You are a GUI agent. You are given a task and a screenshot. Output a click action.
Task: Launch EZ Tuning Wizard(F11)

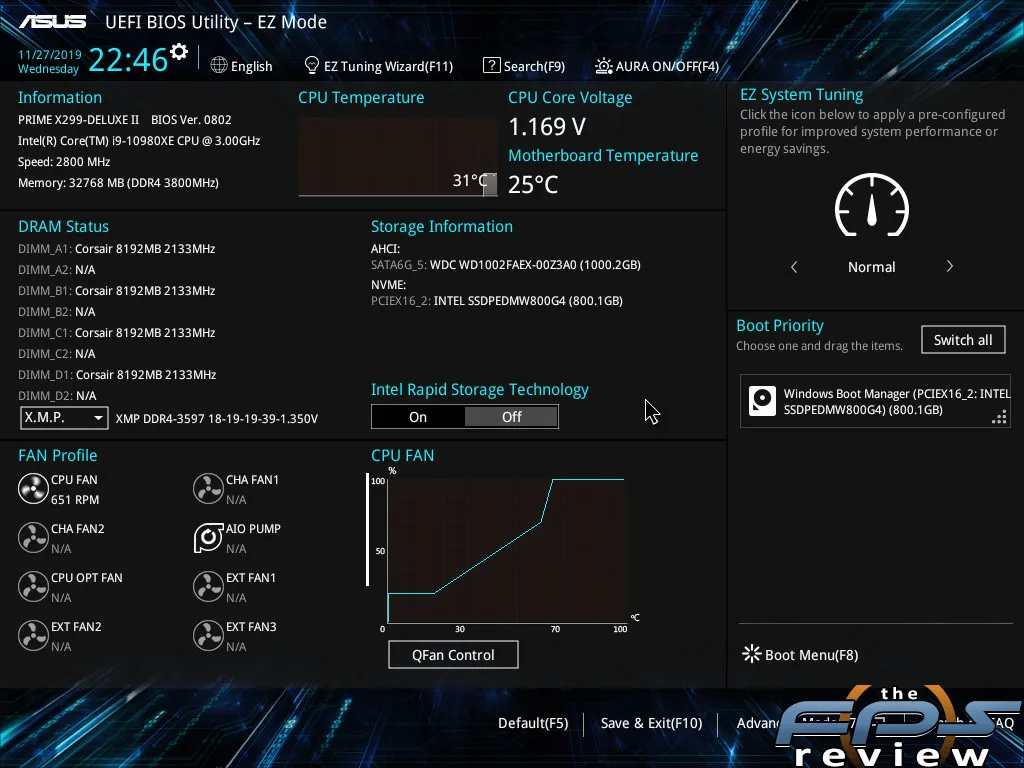[x=389, y=66]
